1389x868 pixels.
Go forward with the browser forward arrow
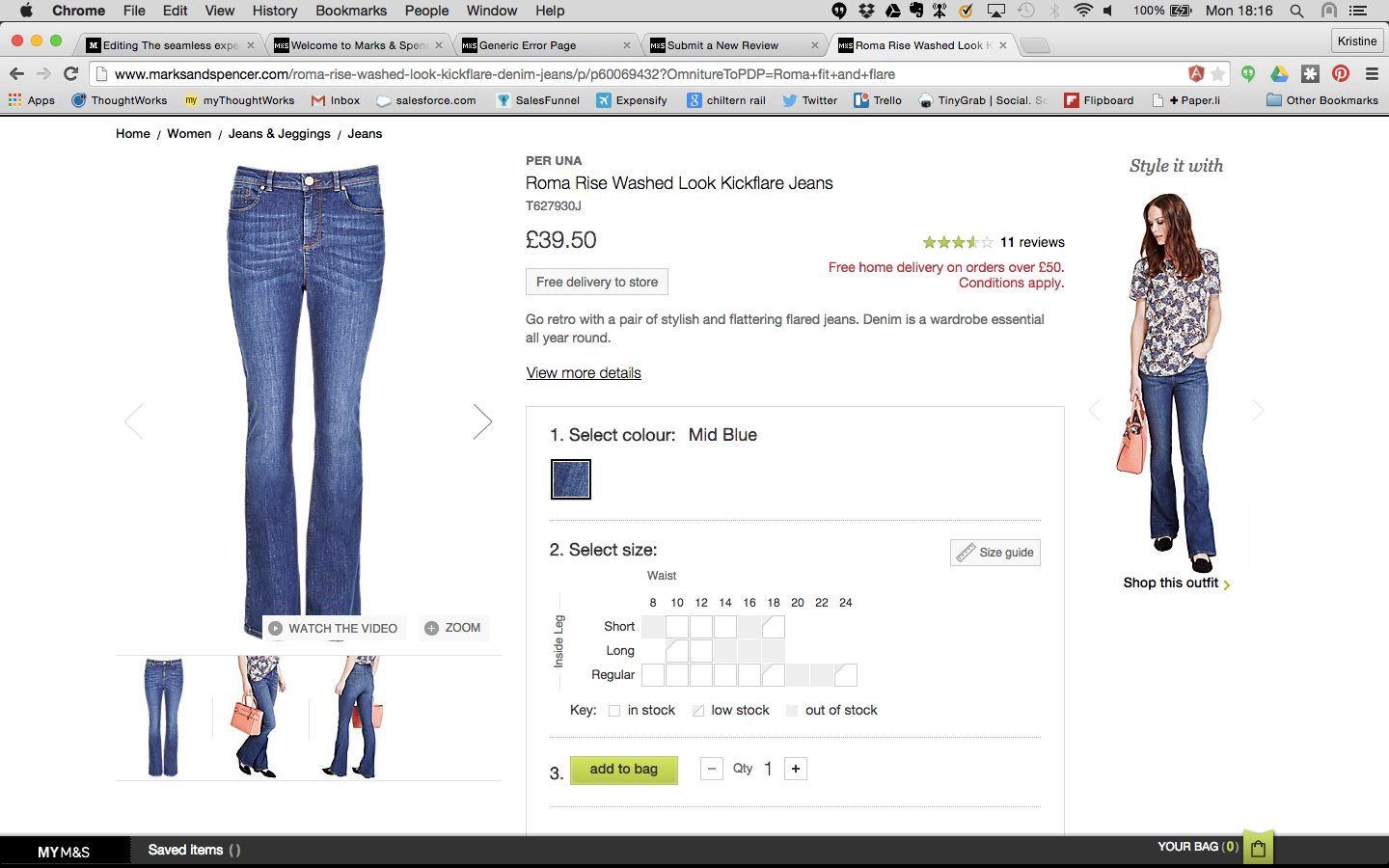43,74
